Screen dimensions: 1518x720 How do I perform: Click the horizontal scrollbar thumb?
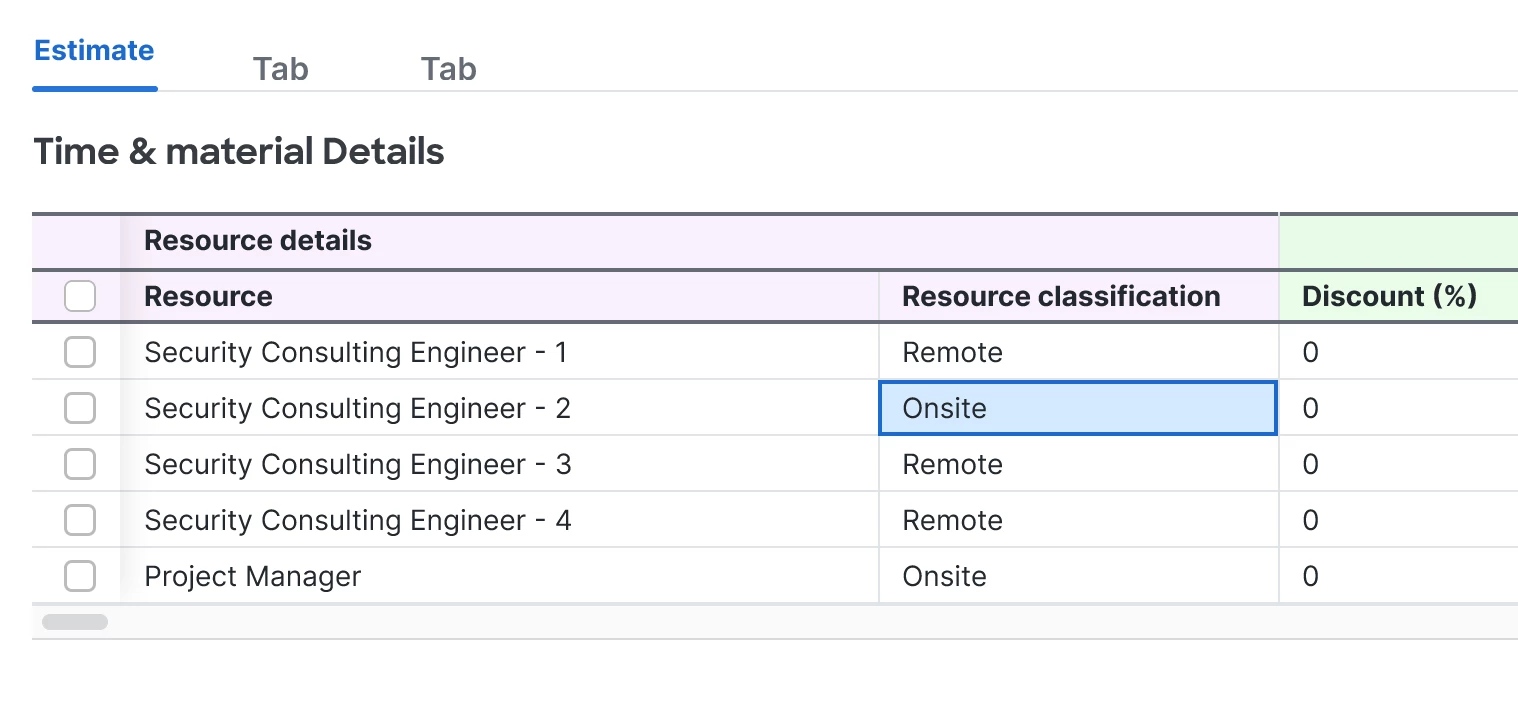tap(75, 622)
